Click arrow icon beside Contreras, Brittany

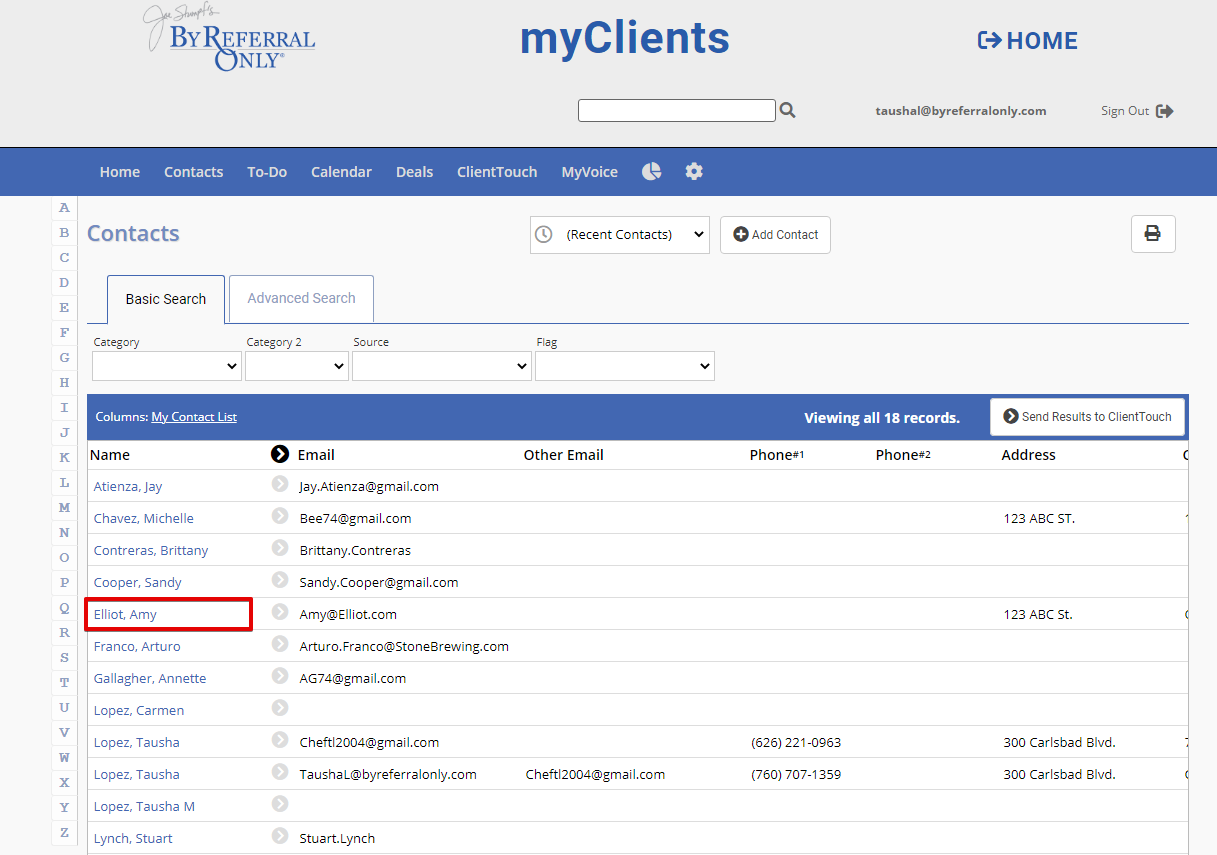280,549
